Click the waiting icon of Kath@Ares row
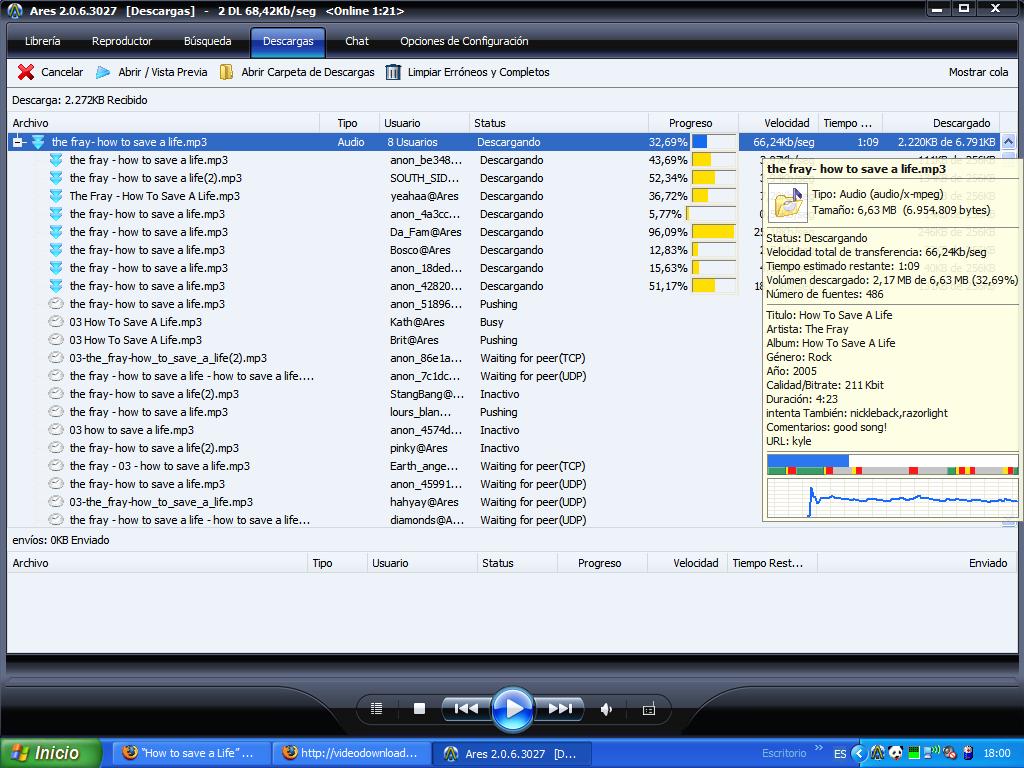The image size is (1024, 768). 56,322
